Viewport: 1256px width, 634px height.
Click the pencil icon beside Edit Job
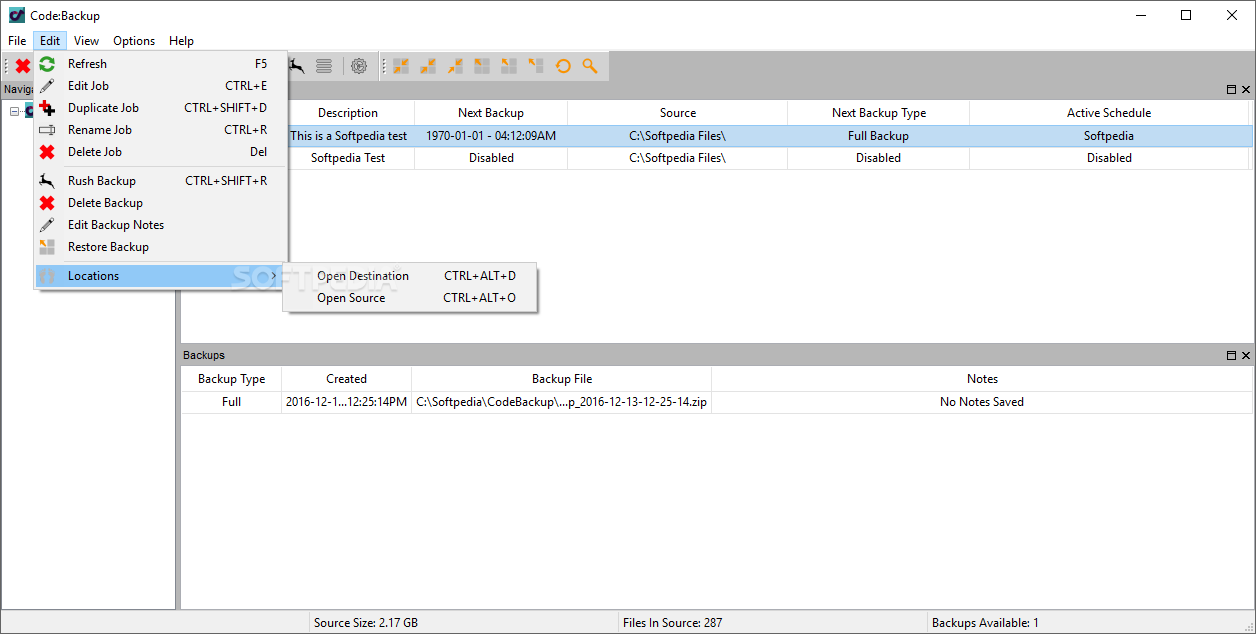click(x=47, y=86)
